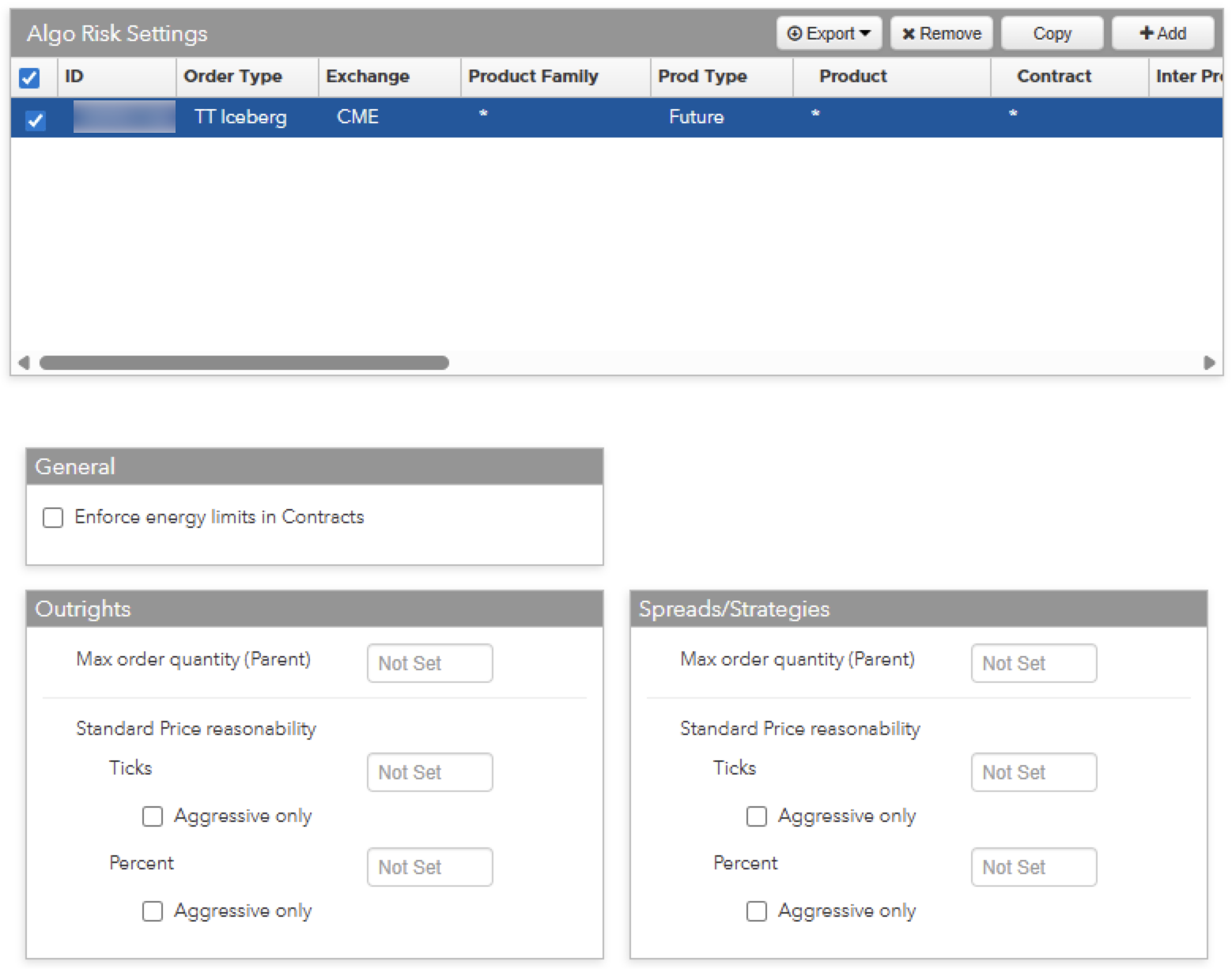The width and height of the screenshot is (1232, 969).
Task: Add a new algo risk setting
Action: [1162, 34]
